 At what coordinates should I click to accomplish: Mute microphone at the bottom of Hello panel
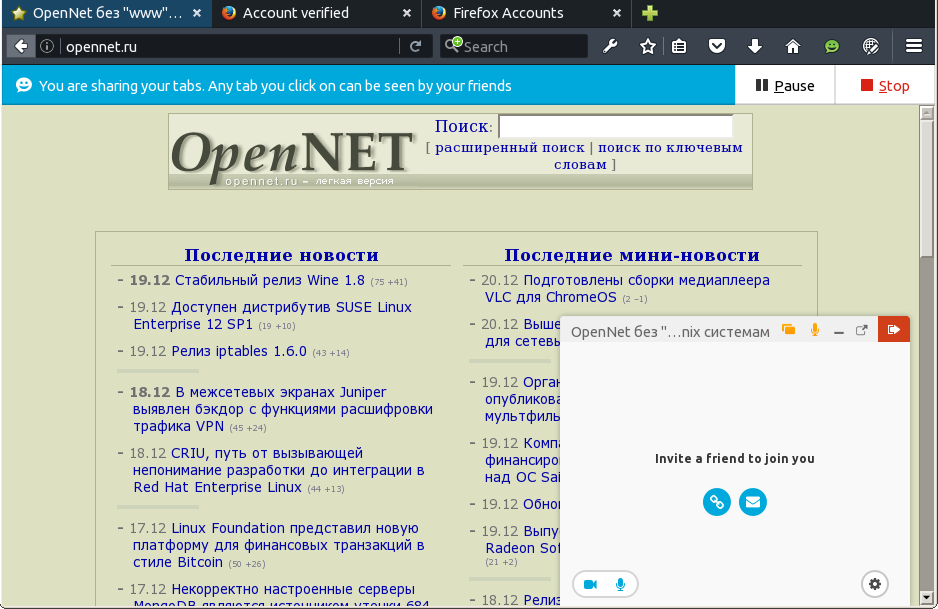tap(621, 584)
